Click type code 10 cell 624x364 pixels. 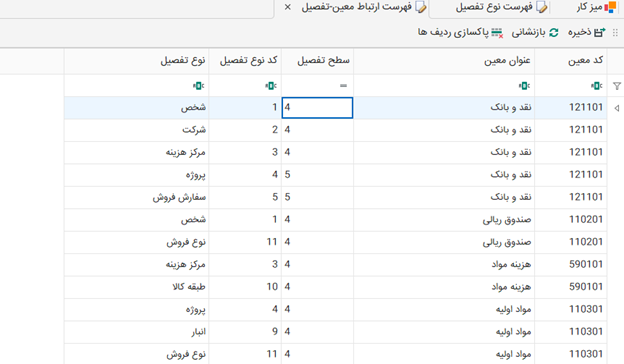click(x=245, y=287)
